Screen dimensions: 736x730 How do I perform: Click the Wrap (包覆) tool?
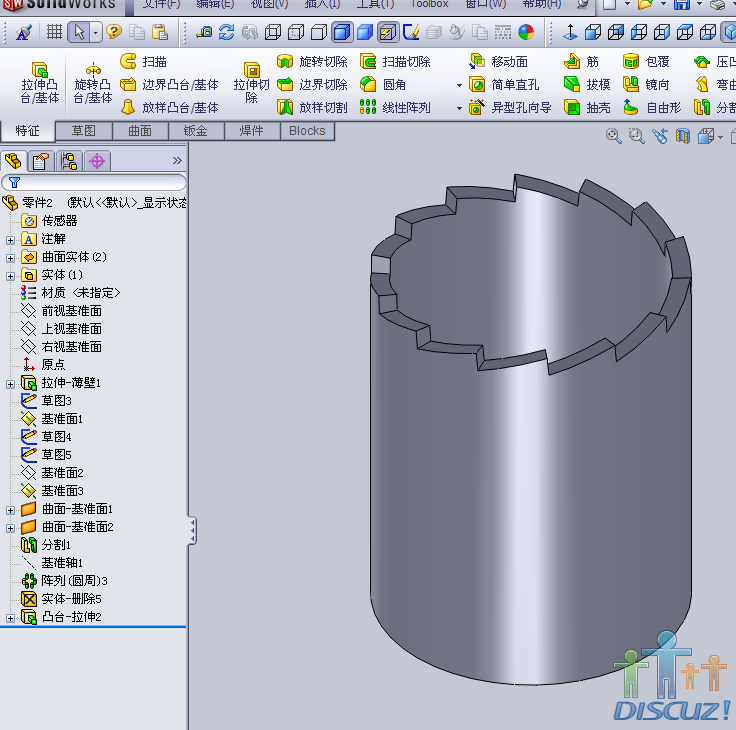pyautogui.click(x=646, y=61)
